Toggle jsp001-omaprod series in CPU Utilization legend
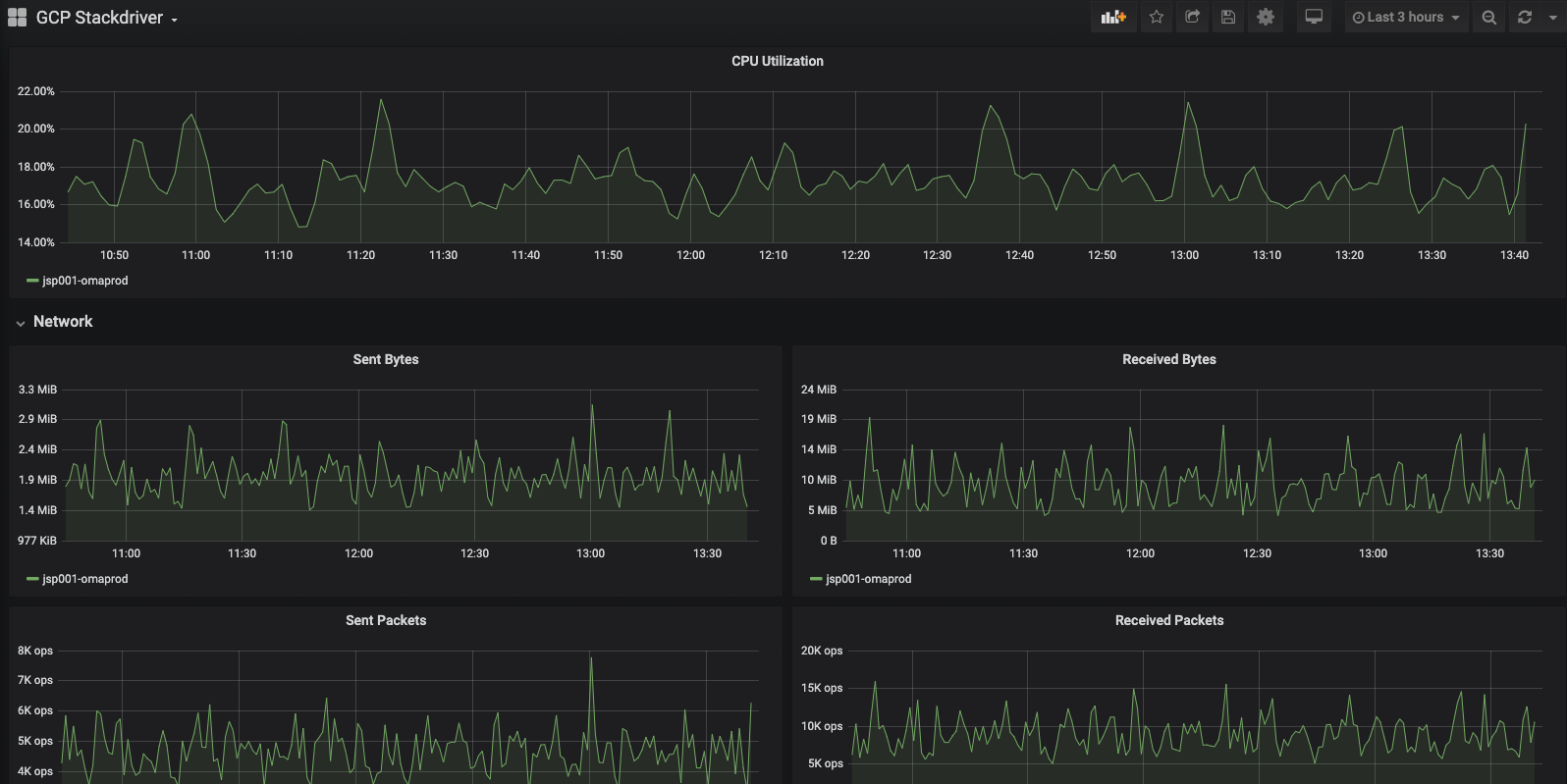1567x784 pixels. coord(78,281)
